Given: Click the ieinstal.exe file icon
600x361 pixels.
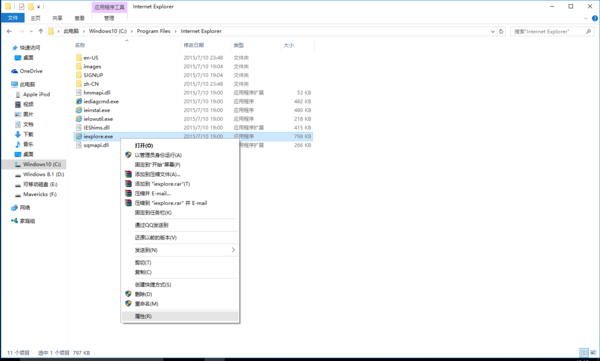Looking at the screenshot, I should click(79, 110).
